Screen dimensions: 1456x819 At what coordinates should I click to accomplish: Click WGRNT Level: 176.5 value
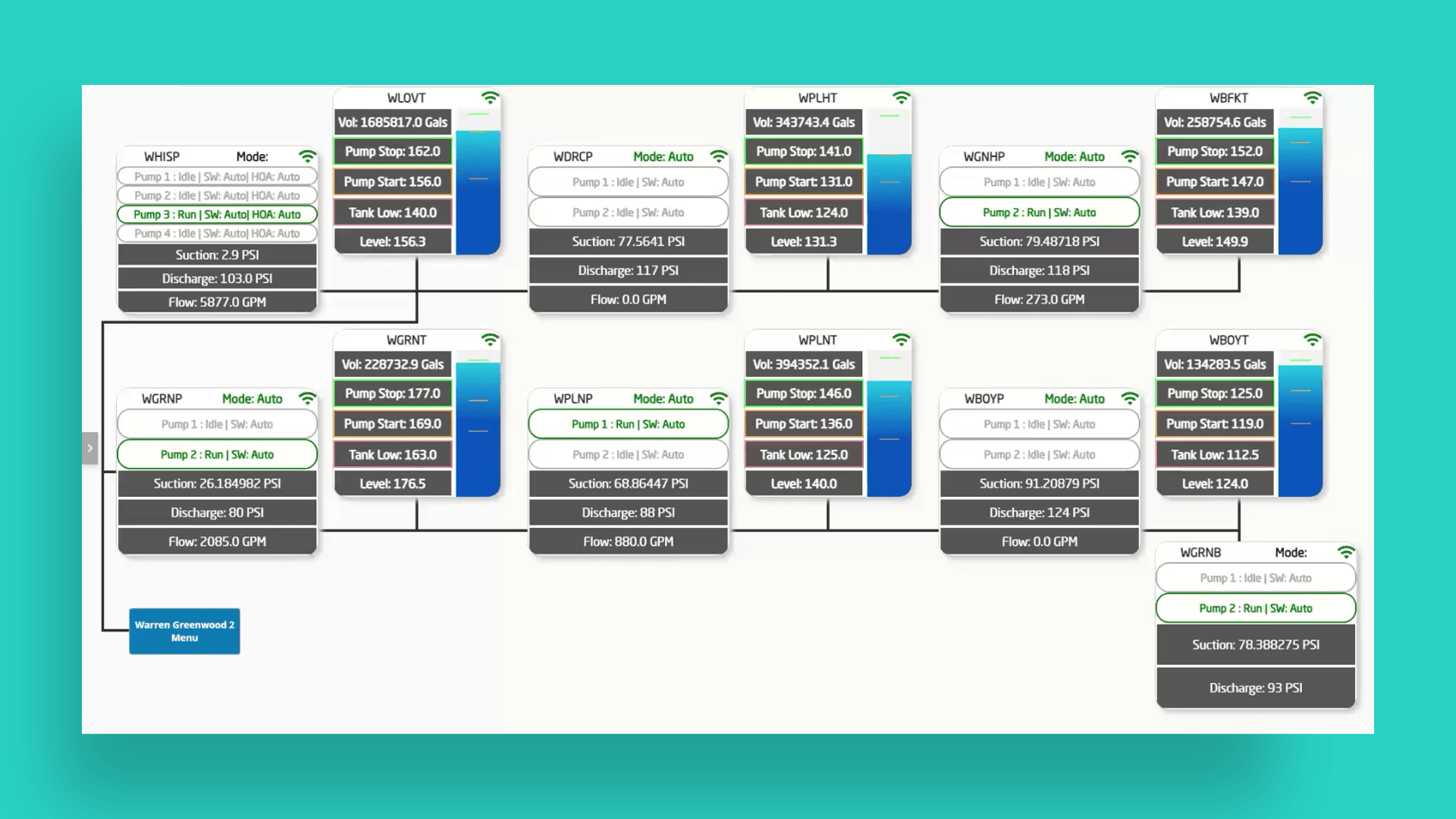pos(393,484)
